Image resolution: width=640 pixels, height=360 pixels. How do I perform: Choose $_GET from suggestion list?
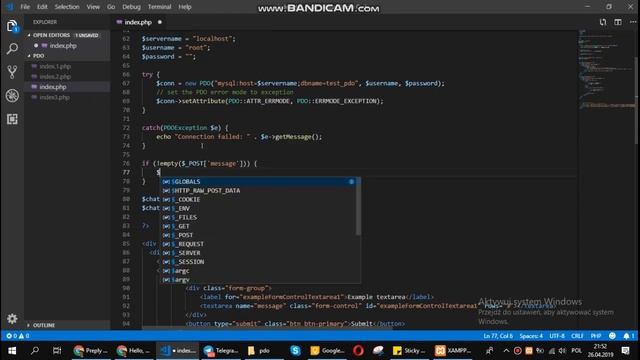tap(258, 226)
